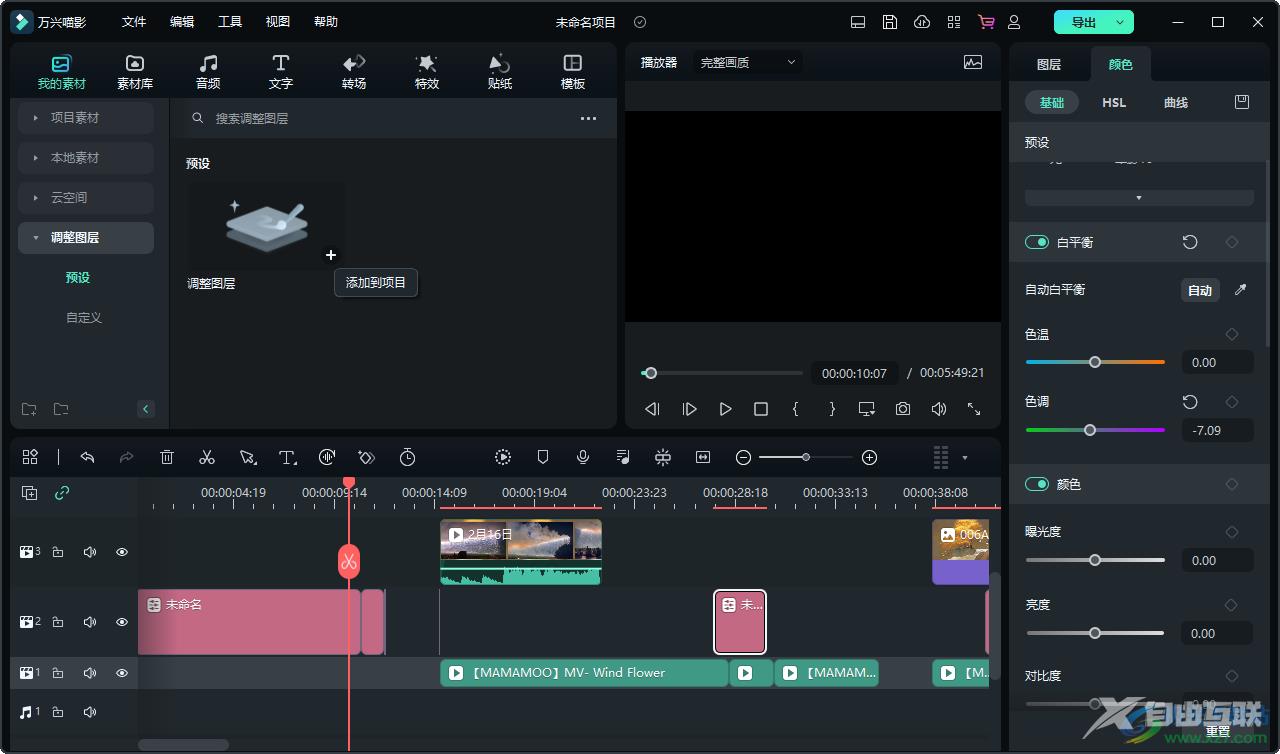Zoom out the timeline with minus icon
The image size is (1280, 754).
pos(743,457)
